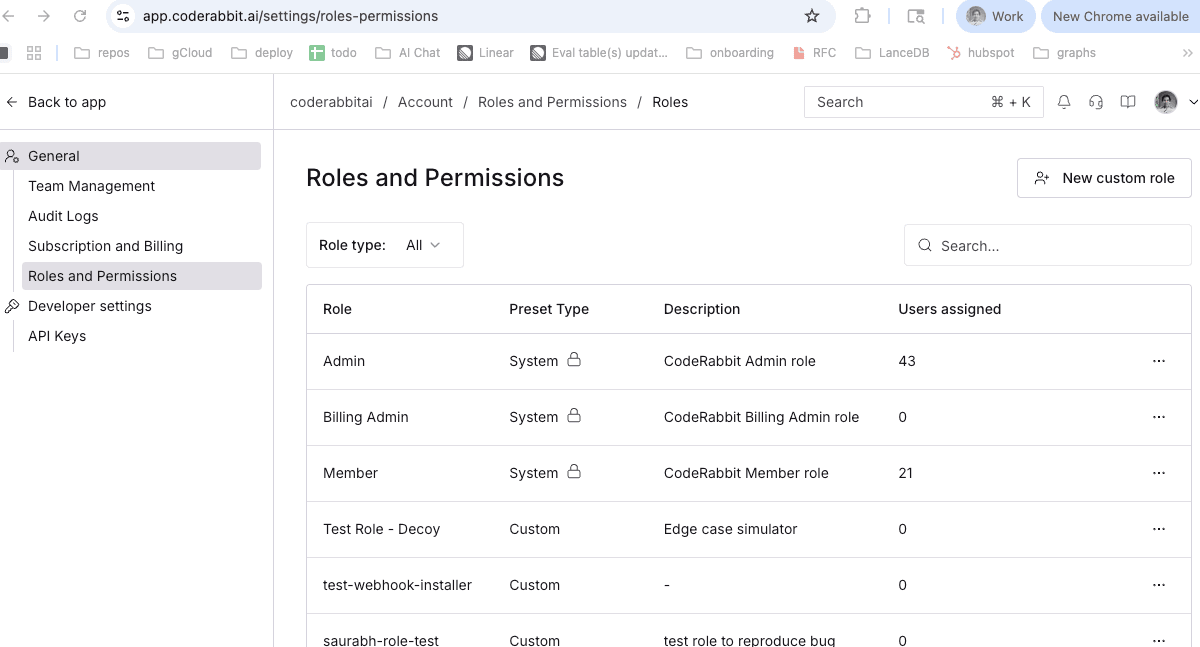Click the notifications bell icon
This screenshot has width=1200, height=647.
1064,102
